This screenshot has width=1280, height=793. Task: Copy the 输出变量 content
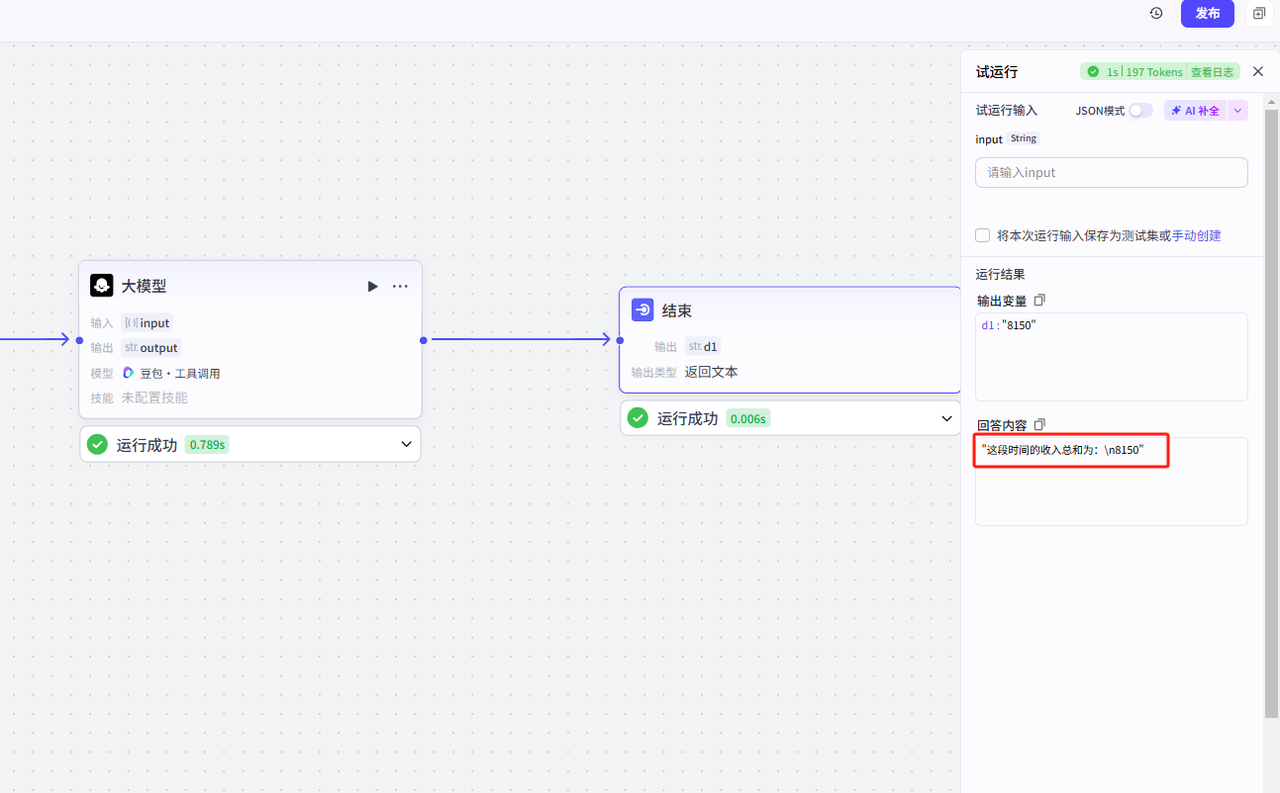1039,300
